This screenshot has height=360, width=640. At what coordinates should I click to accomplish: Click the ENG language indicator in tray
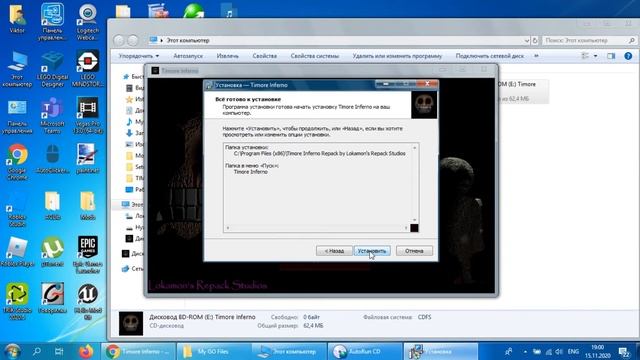pyautogui.click(x=573, y=351)
